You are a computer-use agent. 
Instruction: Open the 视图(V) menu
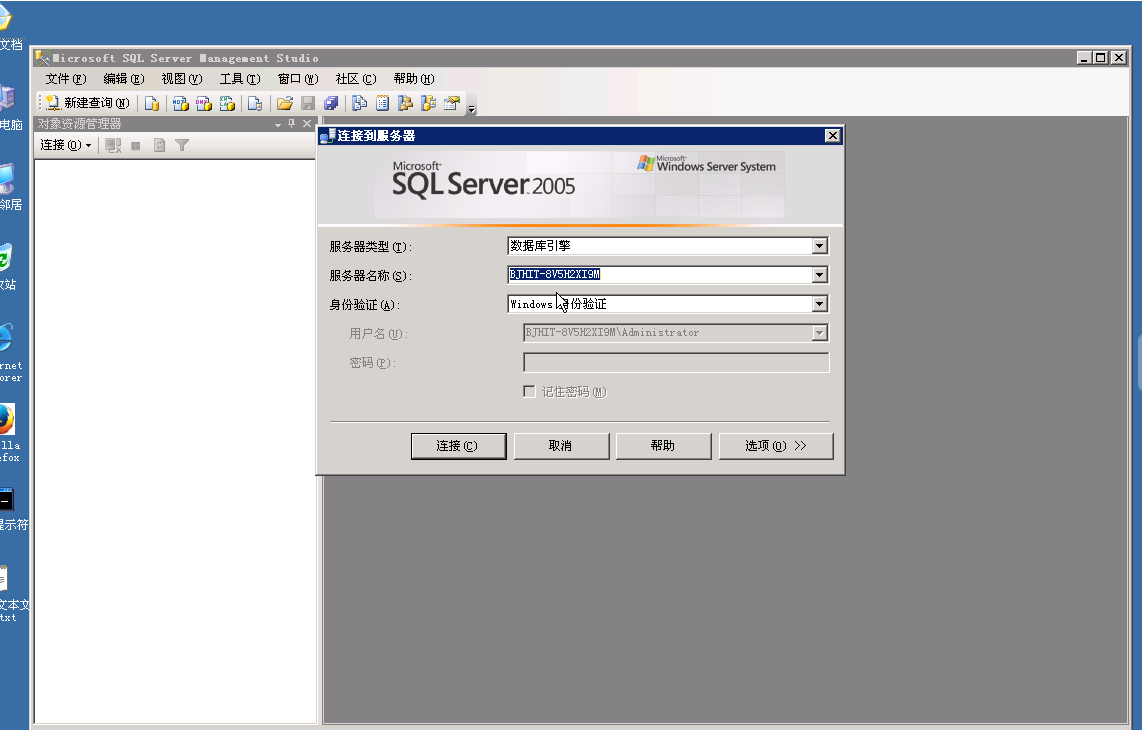(x=181, y=79)
